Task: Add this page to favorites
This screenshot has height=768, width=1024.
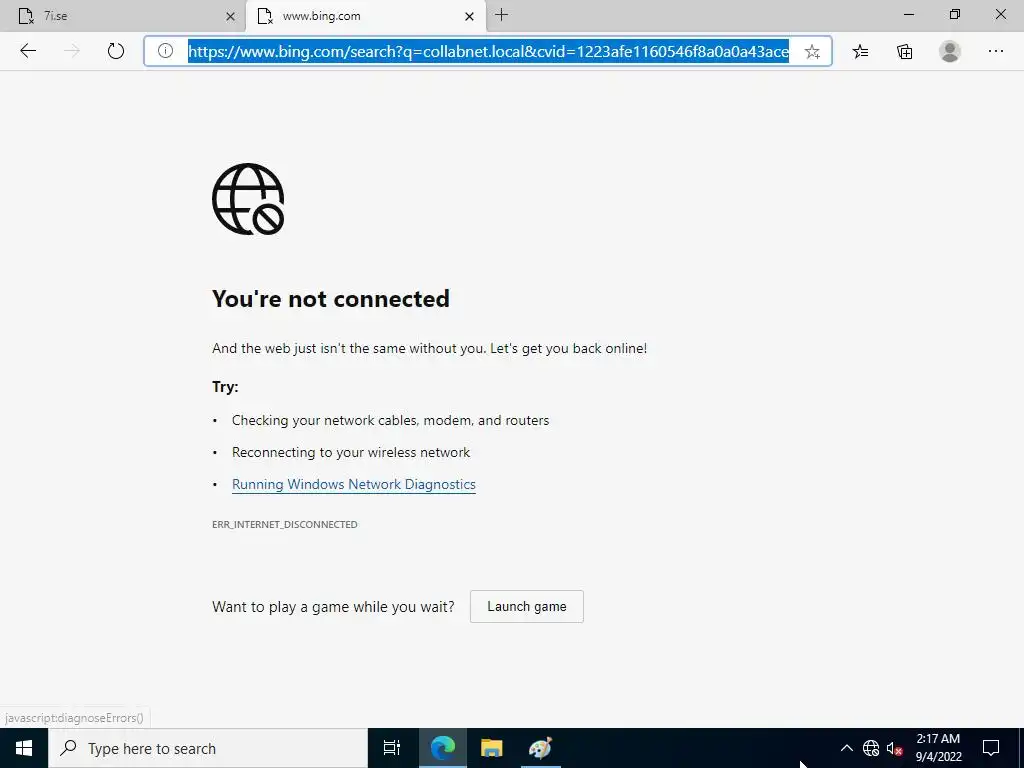Action: coord(812,52)
